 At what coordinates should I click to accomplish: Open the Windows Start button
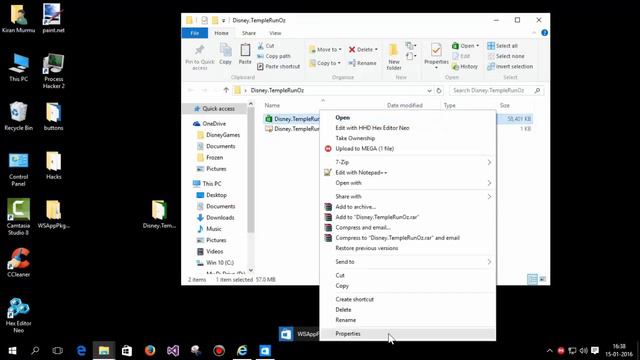click(x=12, y=351)
